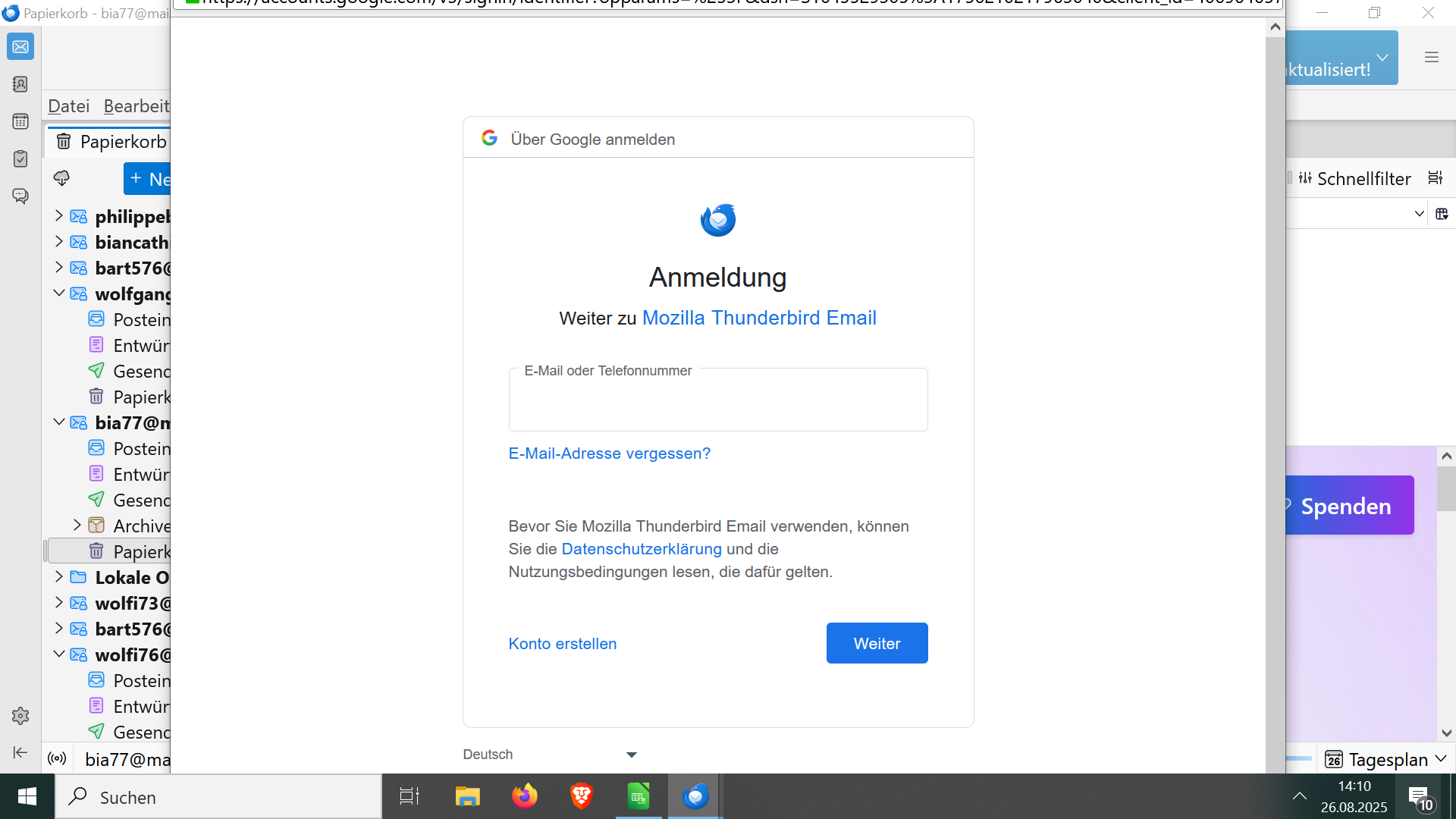Screen dimensions: 1456x819
Task: Open the Address Book space icon
Action: 20,84
